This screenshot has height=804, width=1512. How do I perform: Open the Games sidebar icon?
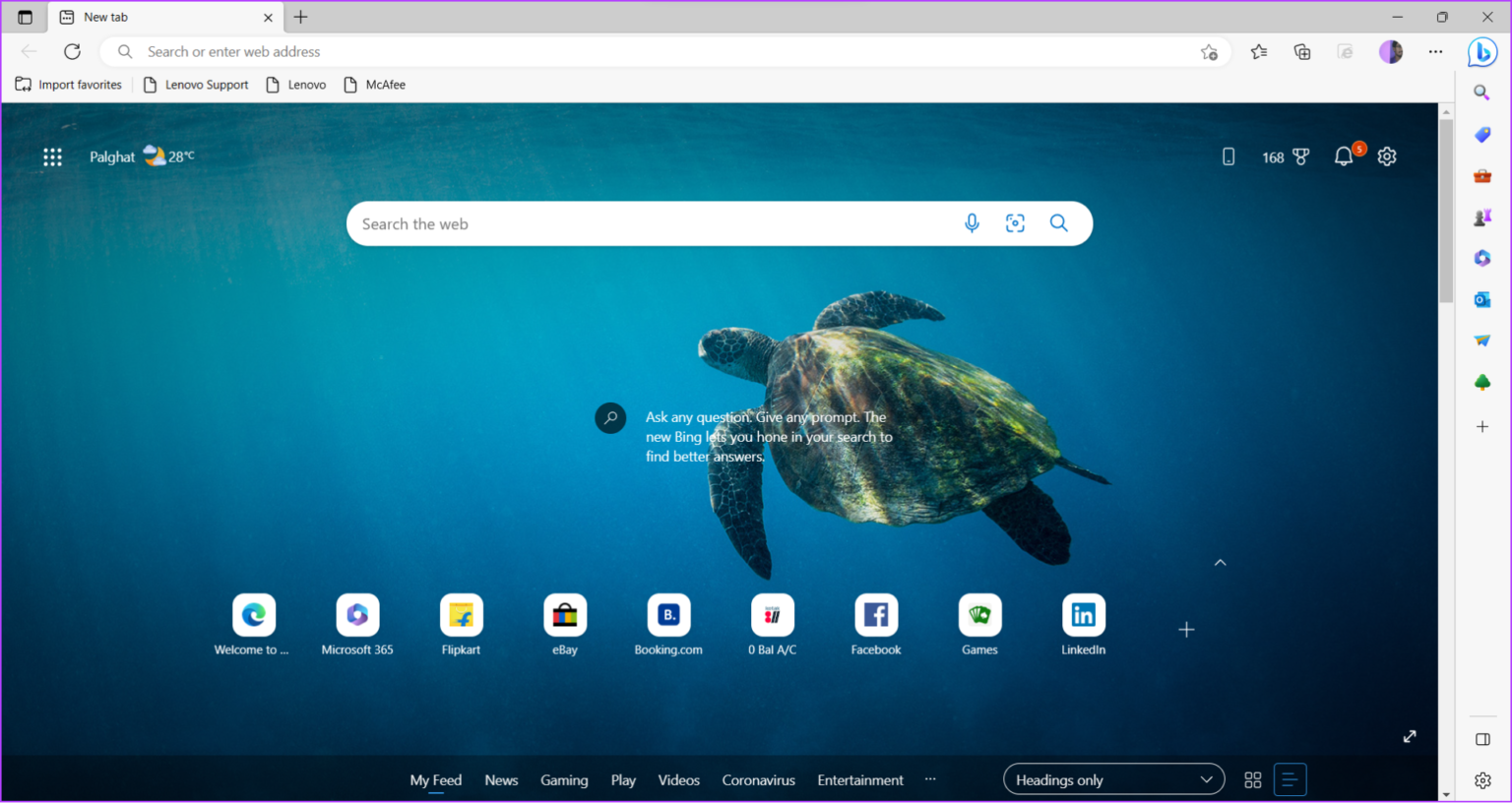pyautogui.click(x=1481, y=216)
